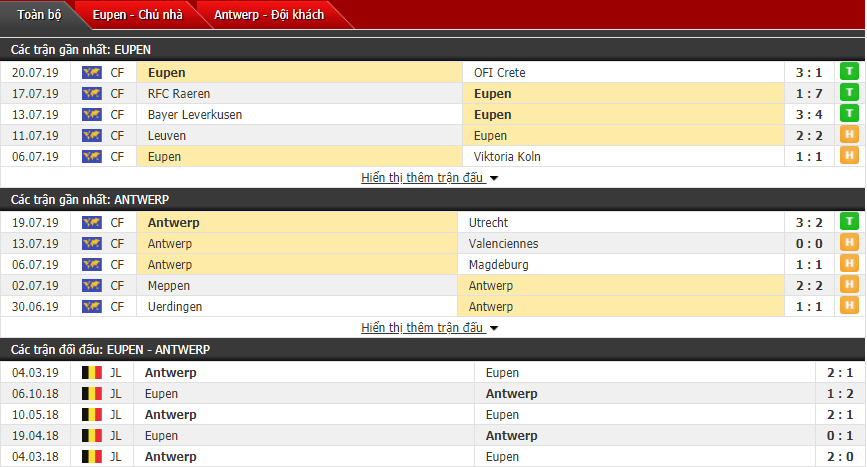867x467 pixels.
Task: Click Belgium flag on 06.10.18 row
Action: click(92, 393)
